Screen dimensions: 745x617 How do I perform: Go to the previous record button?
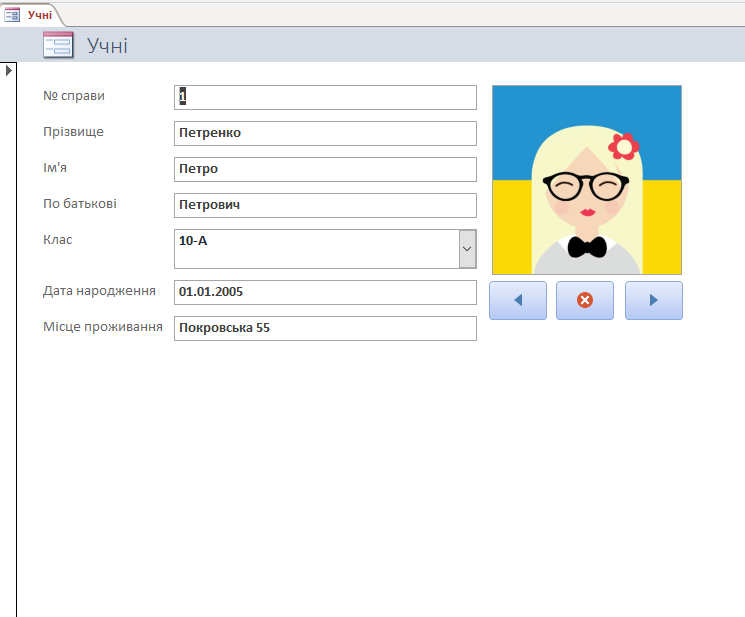click(518, 300)
